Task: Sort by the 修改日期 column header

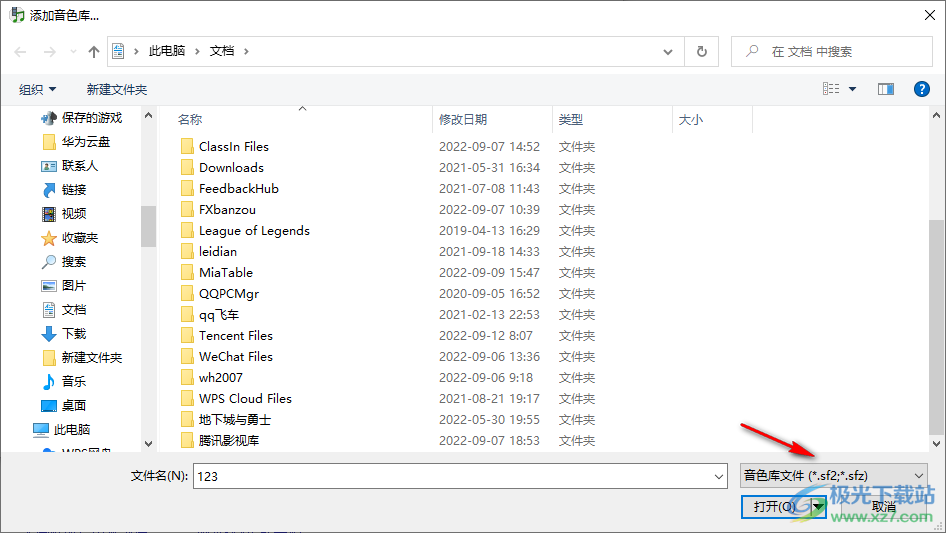Action: click(x=463, y=120)
